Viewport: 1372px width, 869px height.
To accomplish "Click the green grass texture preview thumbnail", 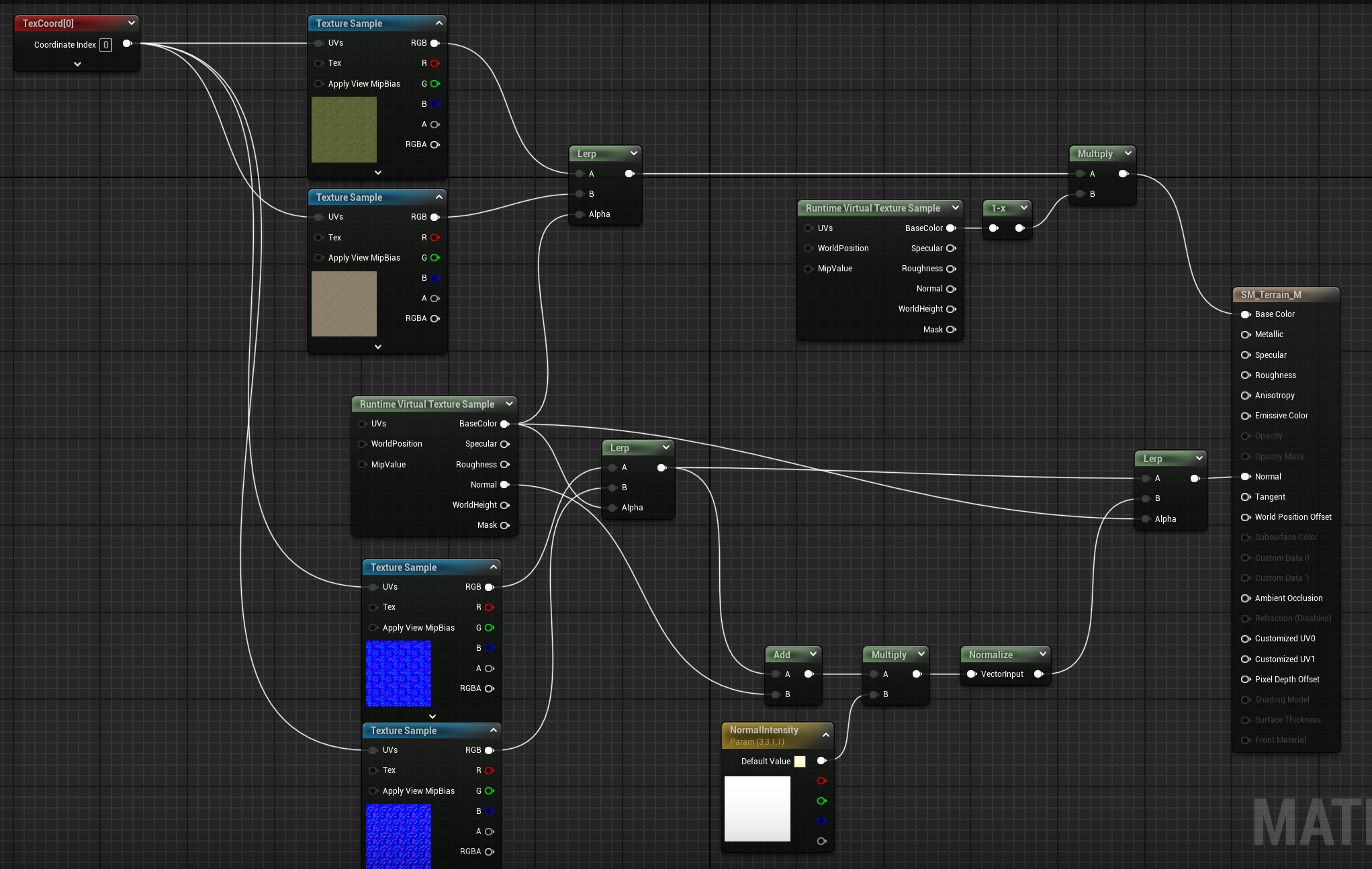I will coord(344,130).
